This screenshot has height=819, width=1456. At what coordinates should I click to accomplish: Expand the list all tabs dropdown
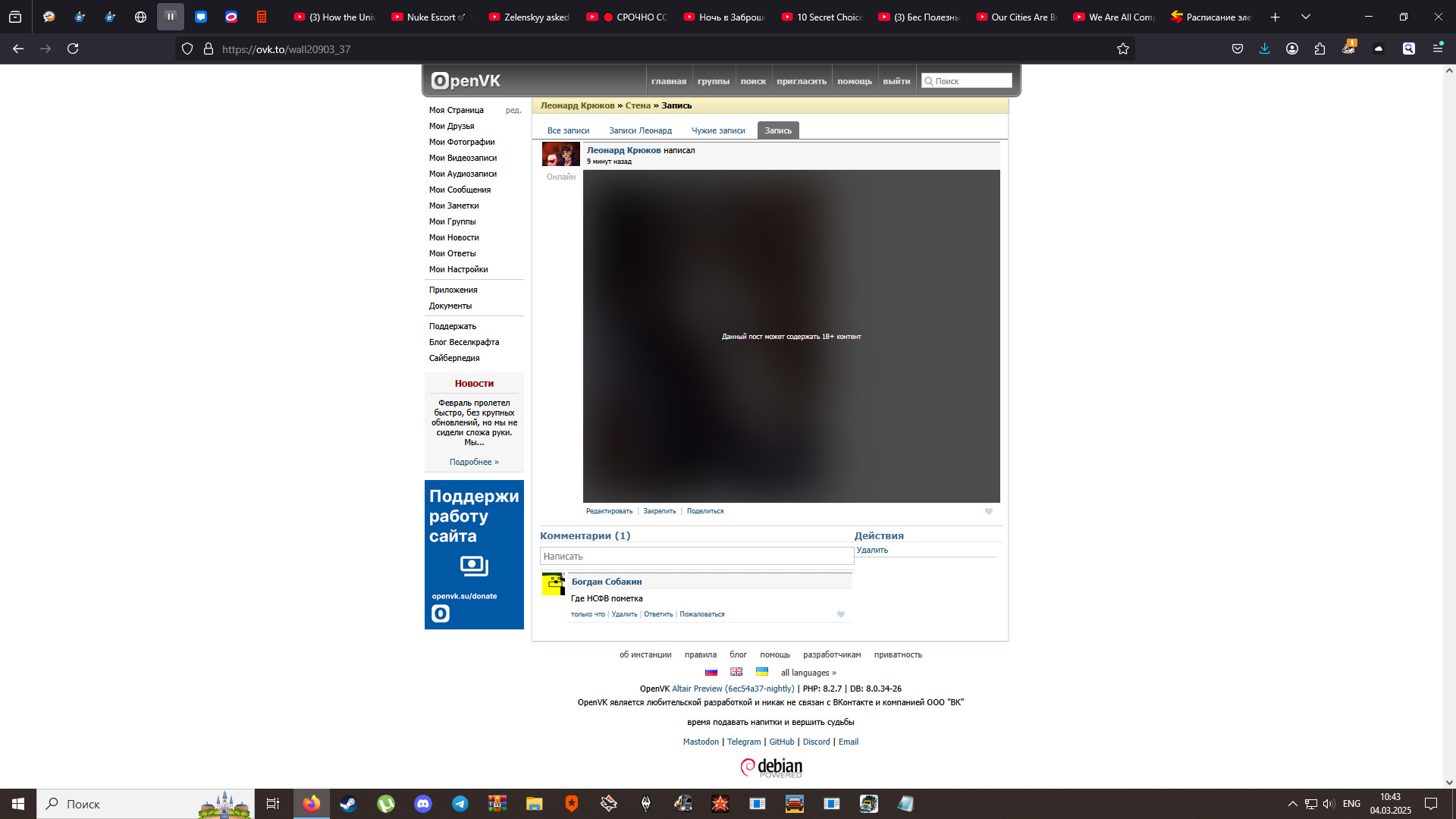point(1306,17)
